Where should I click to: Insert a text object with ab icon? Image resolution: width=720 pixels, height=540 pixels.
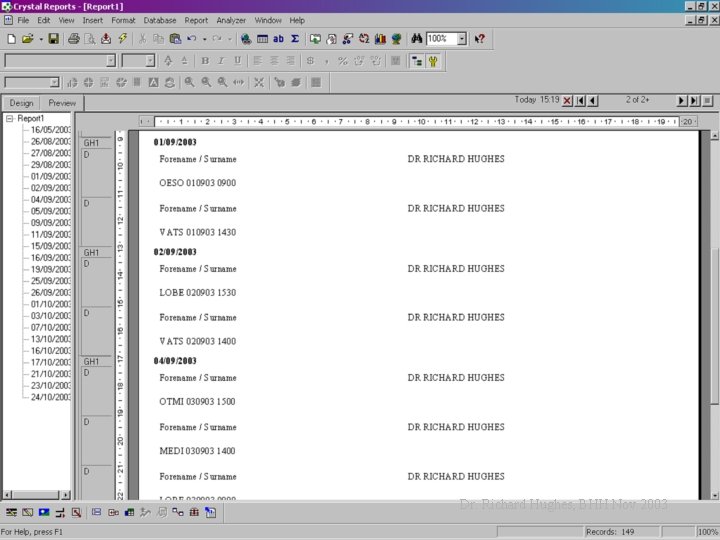[x=278, y=39]
